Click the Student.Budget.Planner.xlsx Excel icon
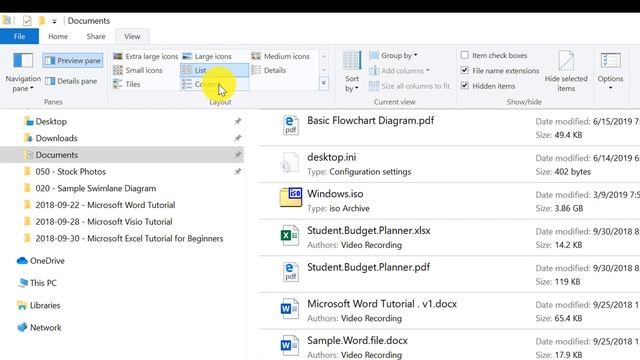640x360 pixels. point(289,235)
